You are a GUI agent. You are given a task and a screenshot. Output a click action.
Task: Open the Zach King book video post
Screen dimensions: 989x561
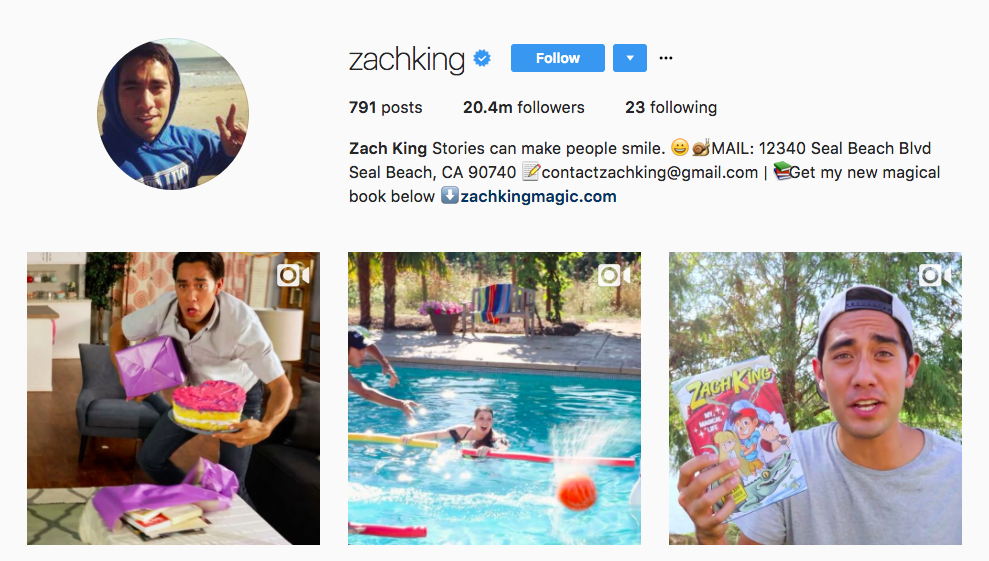pos(815,398)
